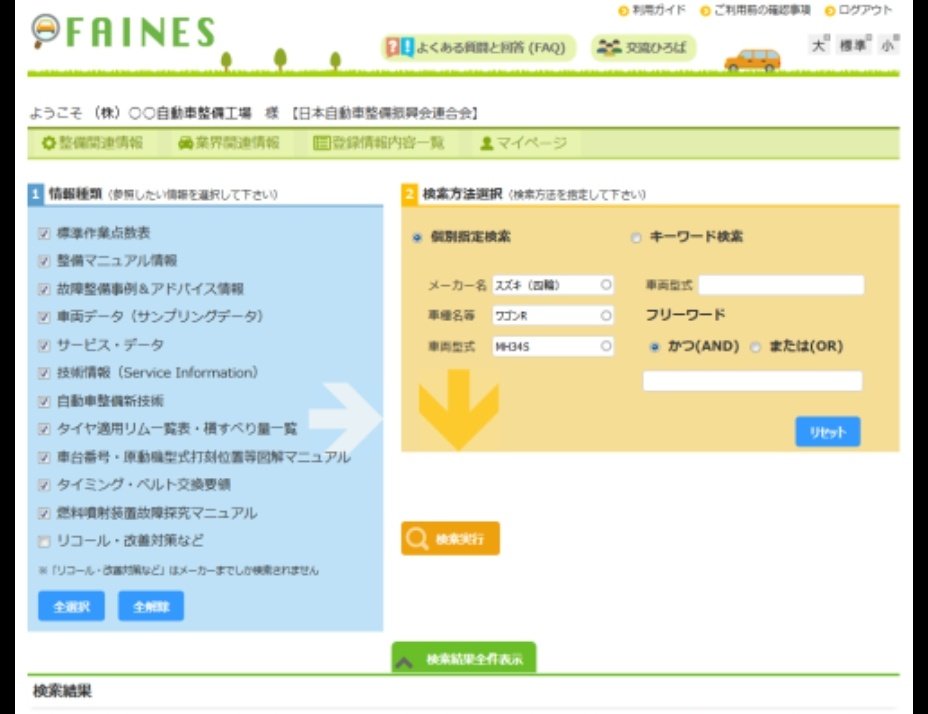Screen dimensions: 928x714
Task: Click the car icon beside 業界関連情報
Action: (x=185, y=143)
